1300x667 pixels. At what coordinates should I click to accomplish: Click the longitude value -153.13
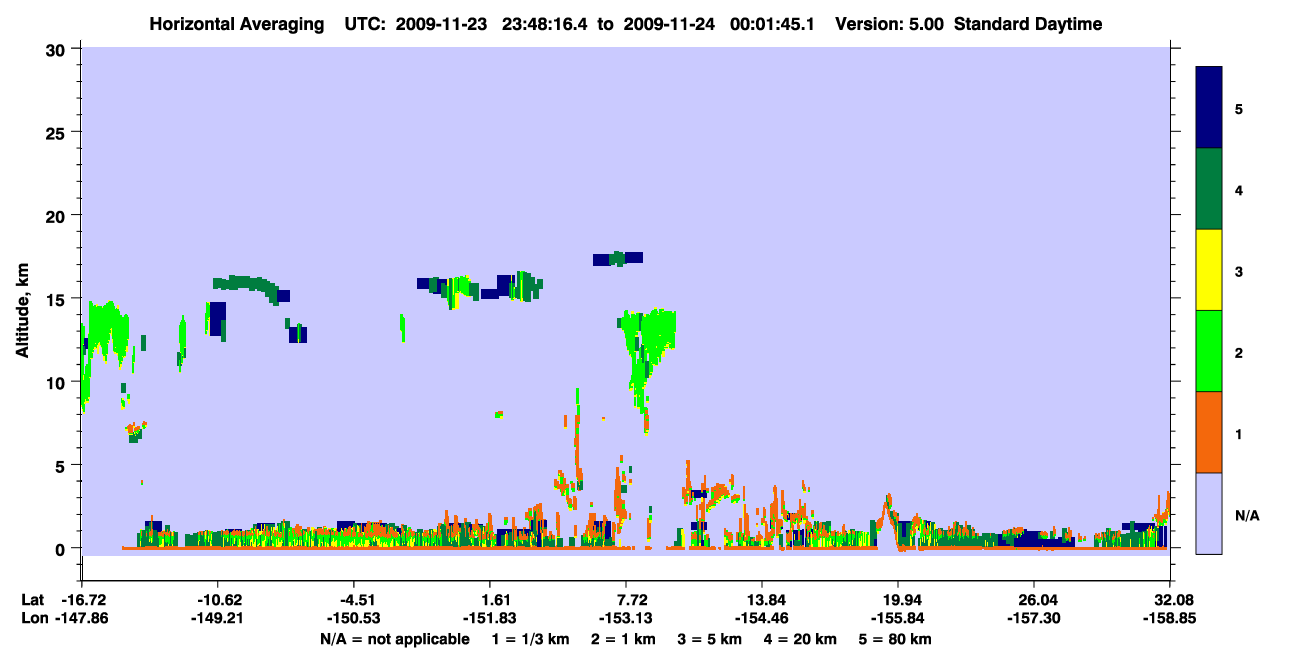[626, 618]
